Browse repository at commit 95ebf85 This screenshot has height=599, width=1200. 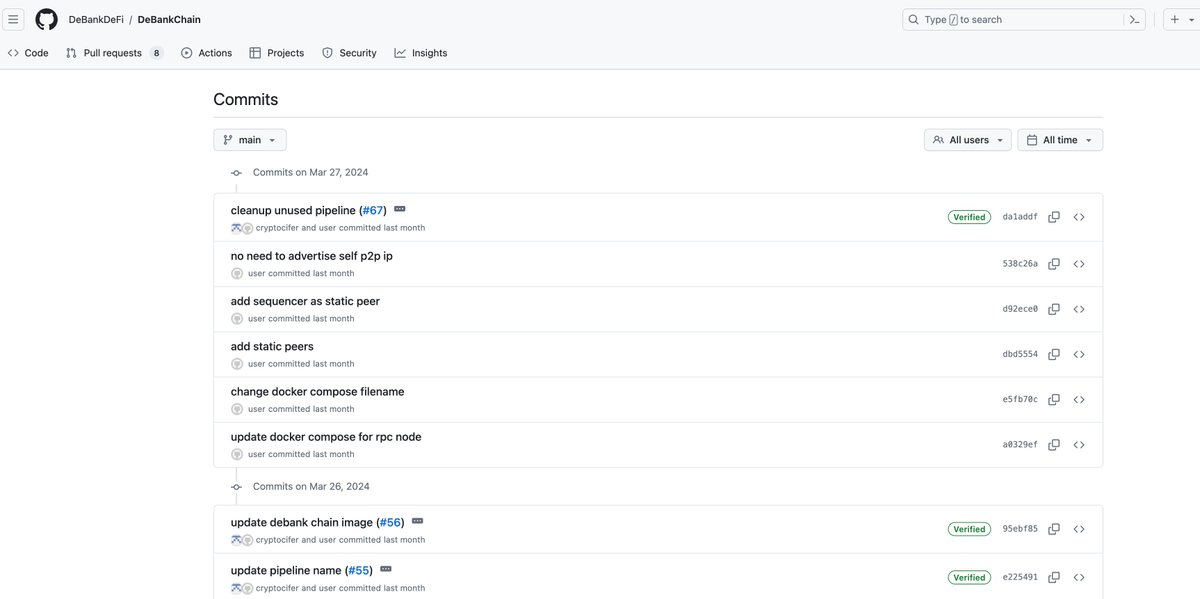coord(1079,529)
